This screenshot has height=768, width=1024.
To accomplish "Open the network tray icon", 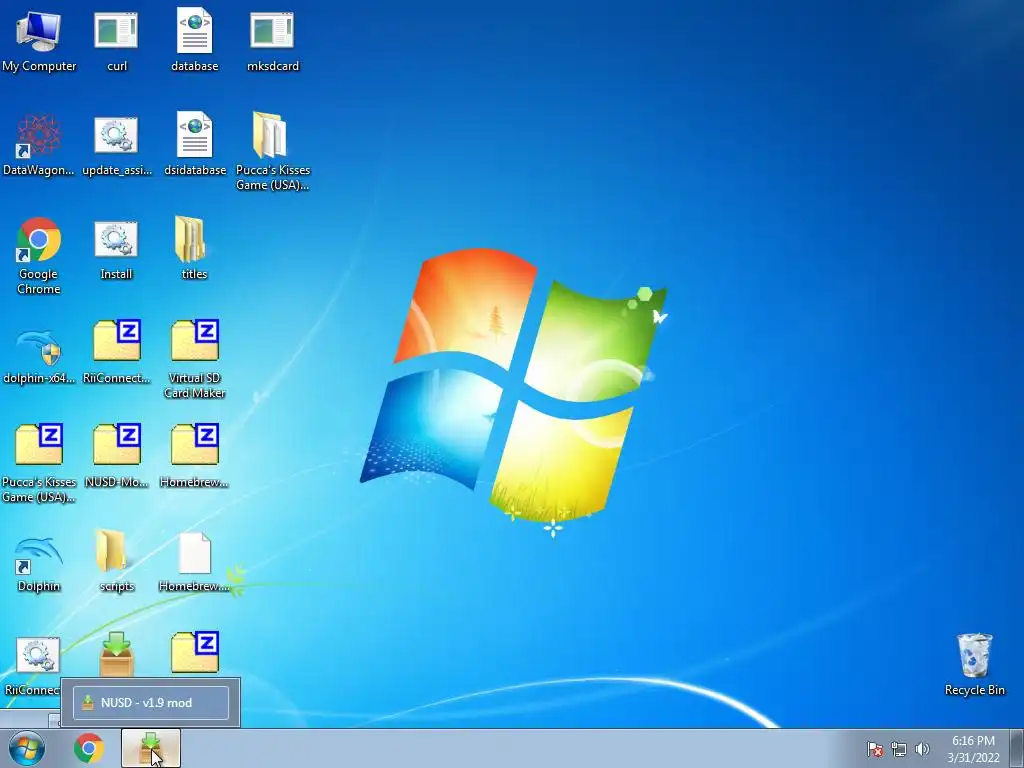I will pyautogui.click(x=899, y=749).
